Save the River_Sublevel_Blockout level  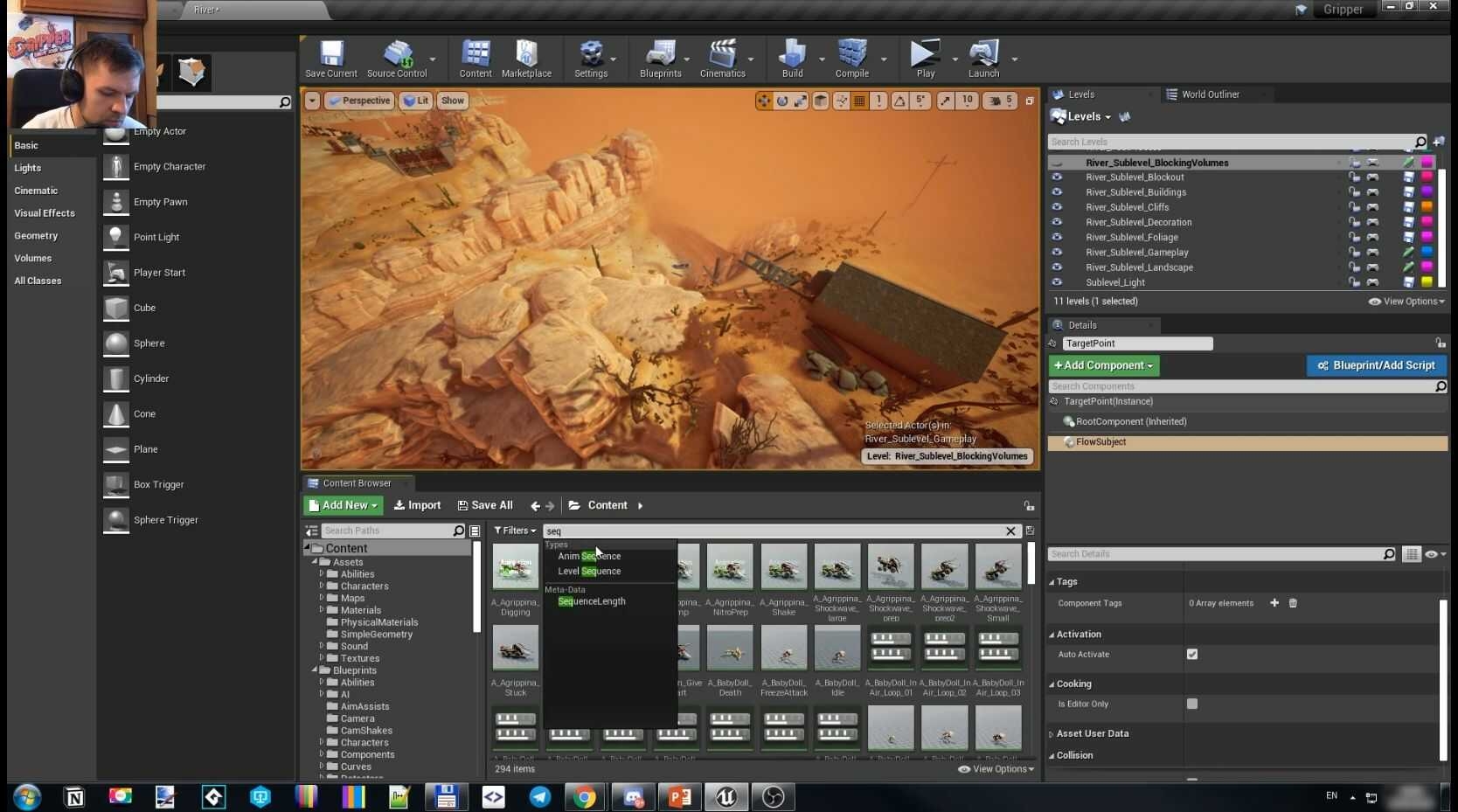(1408, 177)
